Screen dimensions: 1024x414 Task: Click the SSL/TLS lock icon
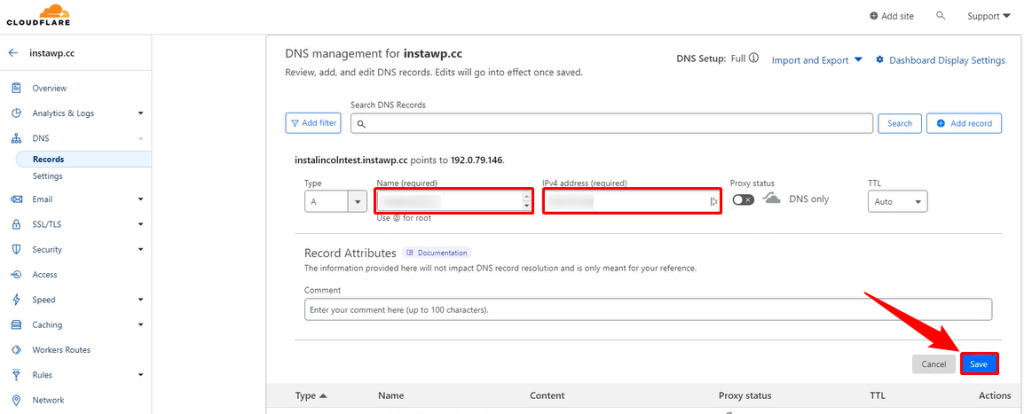point(17,224)
